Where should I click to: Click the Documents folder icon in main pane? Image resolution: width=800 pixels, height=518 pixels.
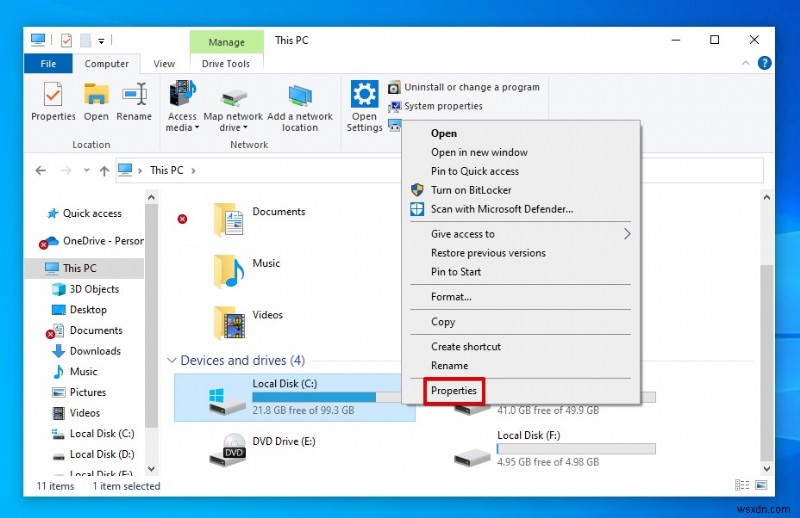pos(229,220)
